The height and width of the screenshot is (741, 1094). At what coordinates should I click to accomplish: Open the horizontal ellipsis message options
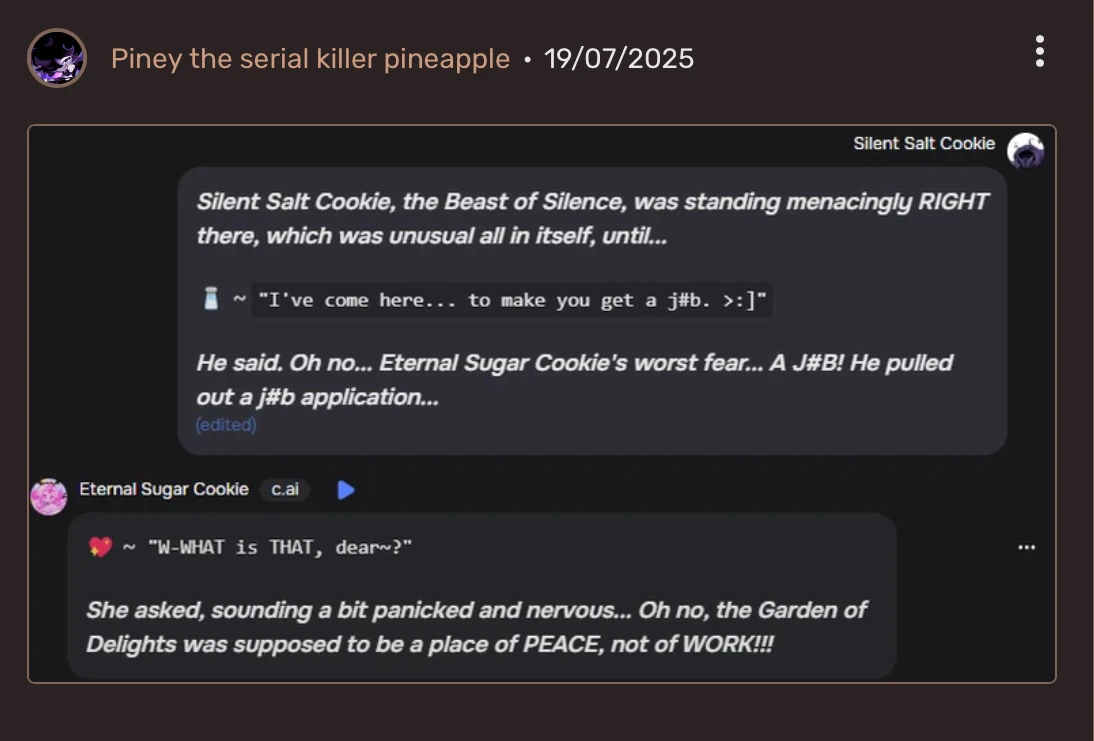tap(1026, 547)
